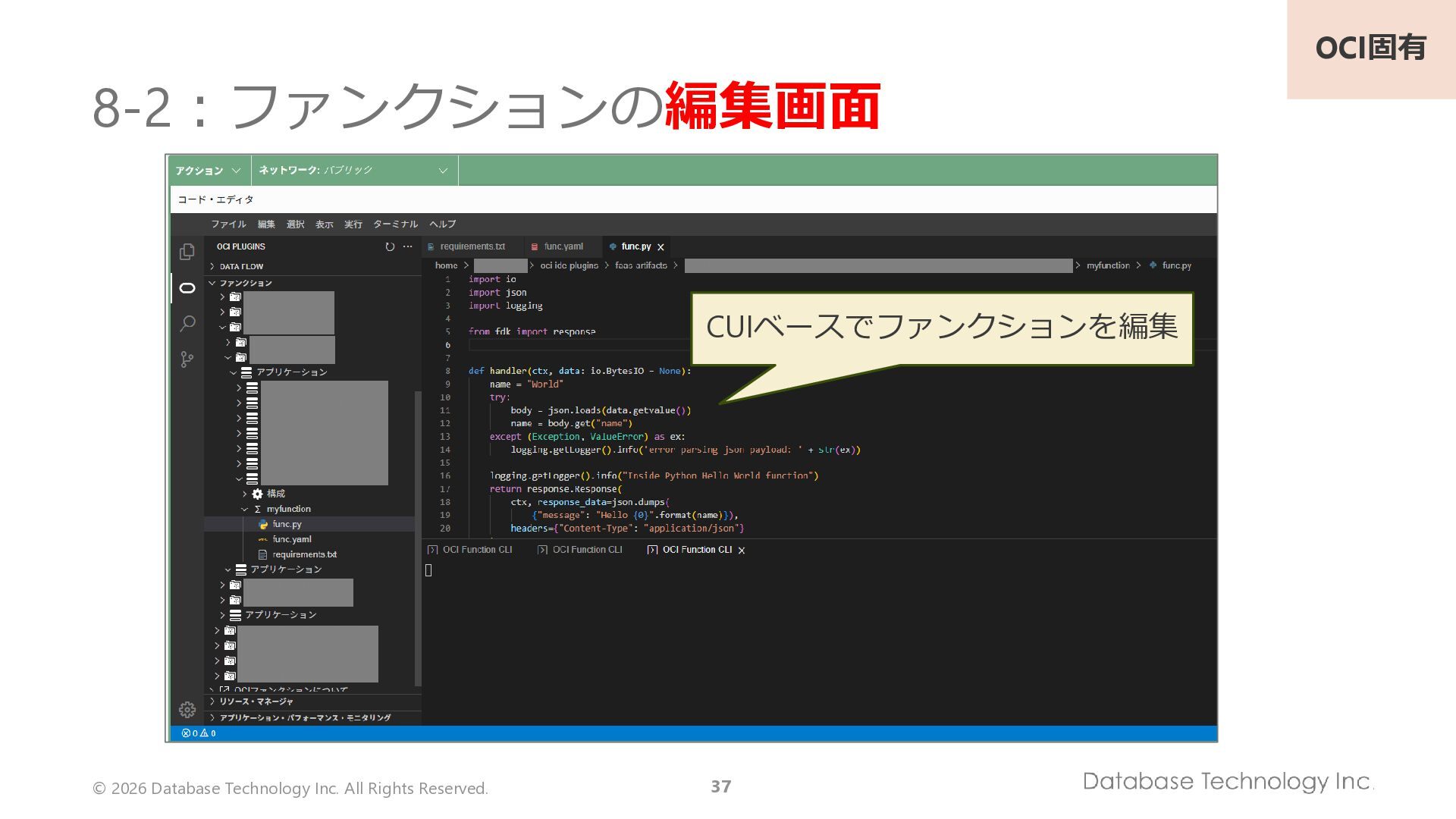
Task: Open the ターミナル menu
Action: point(395,224)
